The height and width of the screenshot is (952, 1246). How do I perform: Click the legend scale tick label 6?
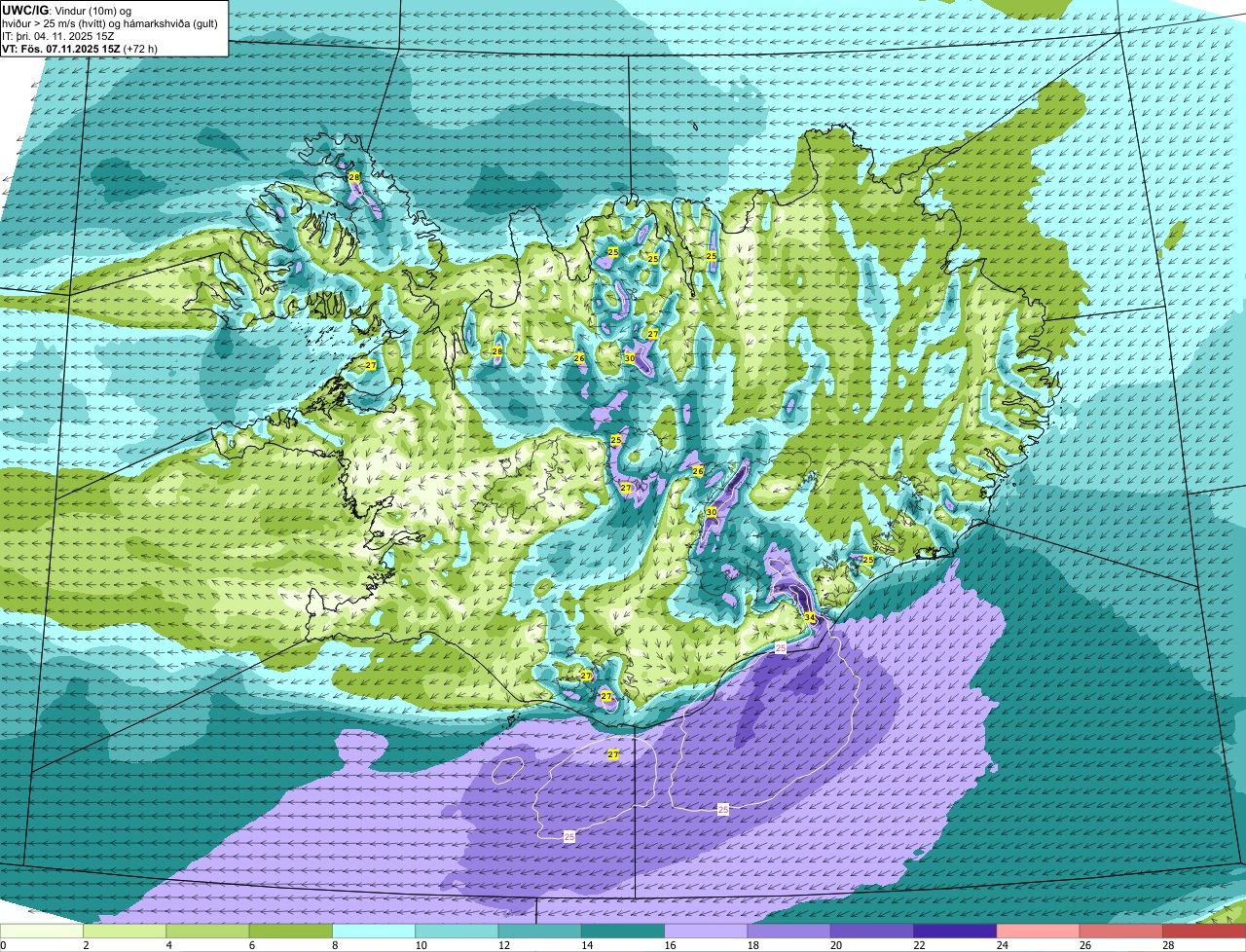(251, 945)
